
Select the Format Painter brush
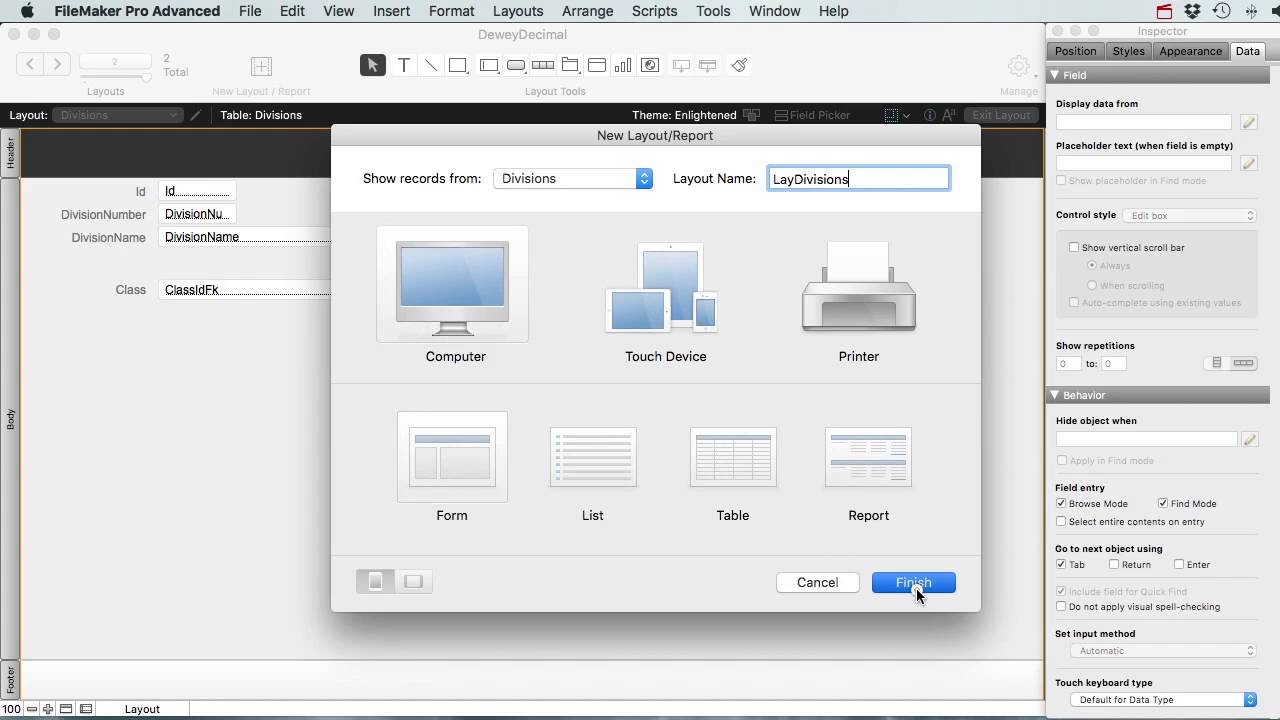739,65
